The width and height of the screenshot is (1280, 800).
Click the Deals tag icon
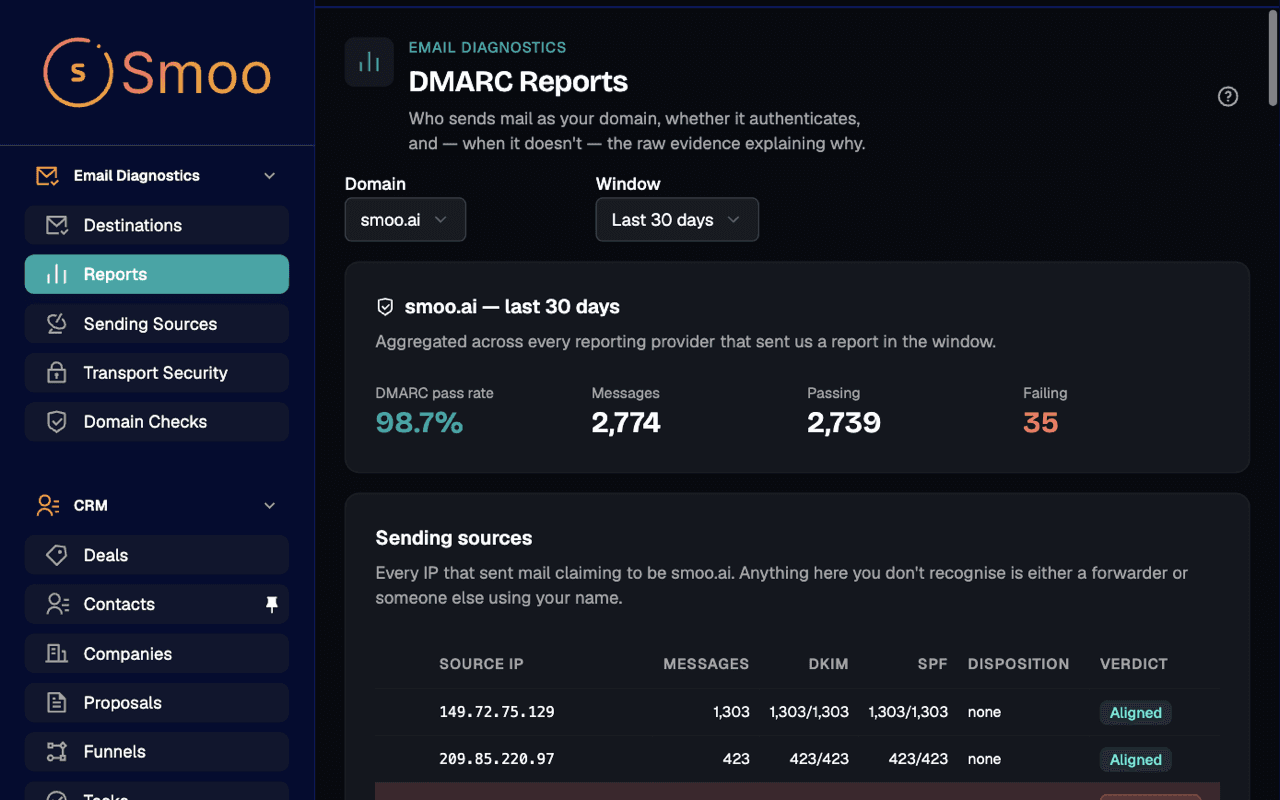(x=57, y=555)
